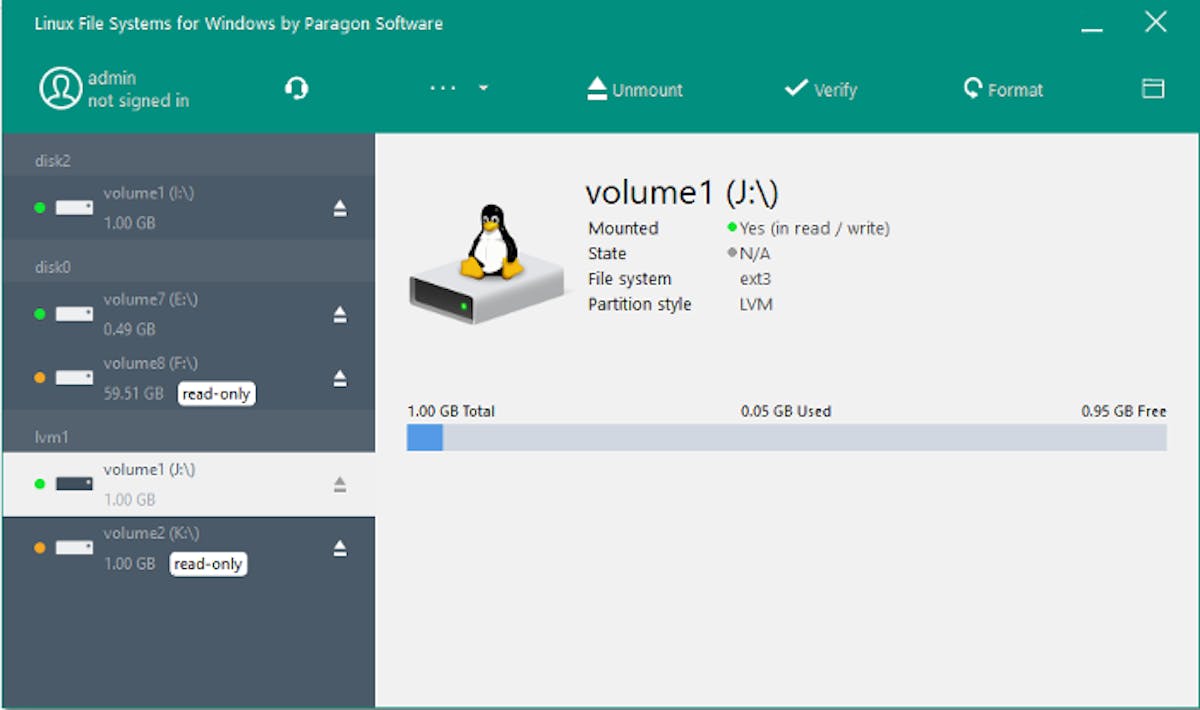Image resolution: width=1200 pixels, height=710 pixels.
Task: Open the disk layout view icon top right
Action: click(x=1152, y=88)
